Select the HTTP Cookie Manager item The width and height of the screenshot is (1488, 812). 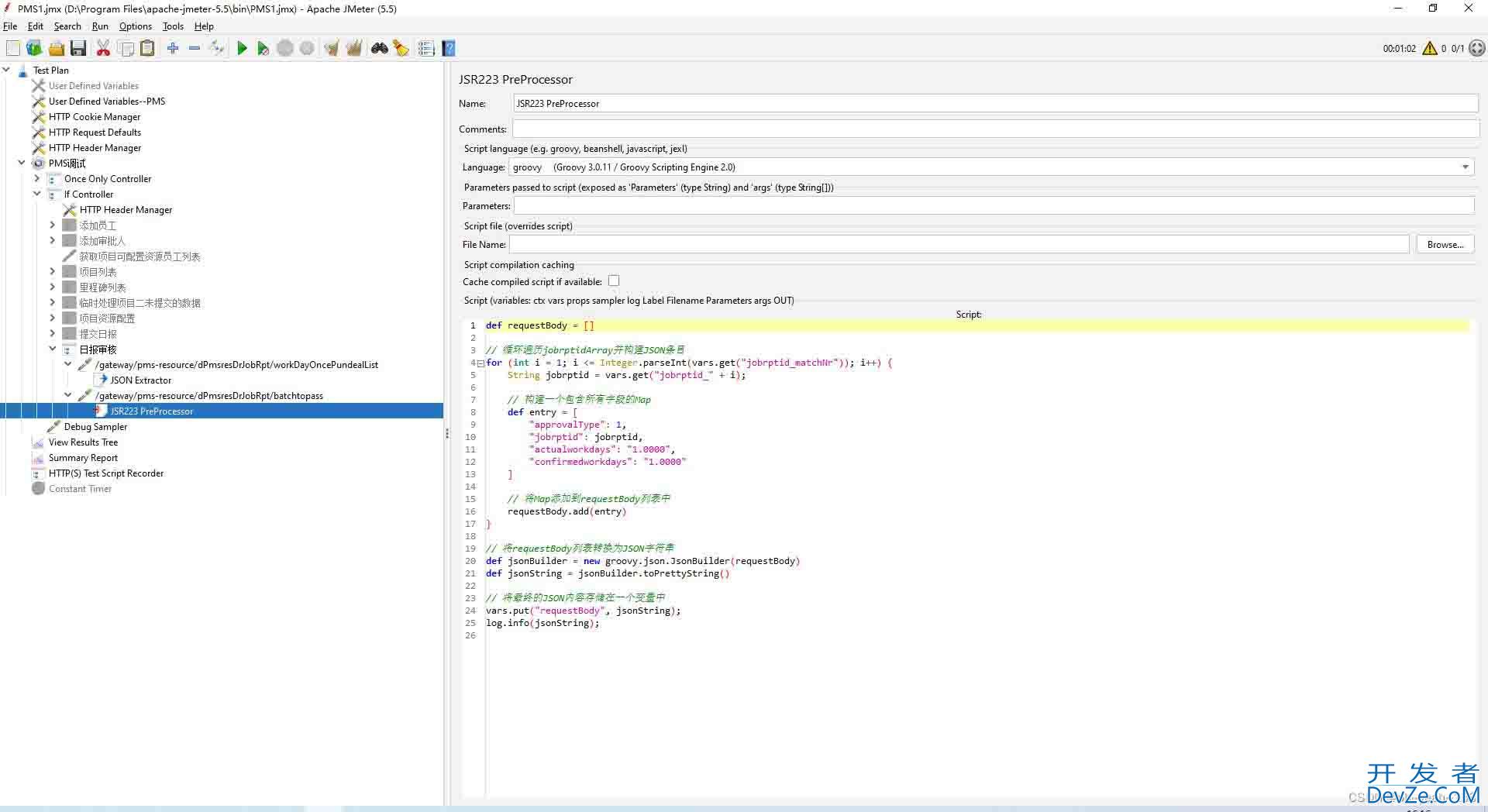pyautogui.click(x=95, y=117)
